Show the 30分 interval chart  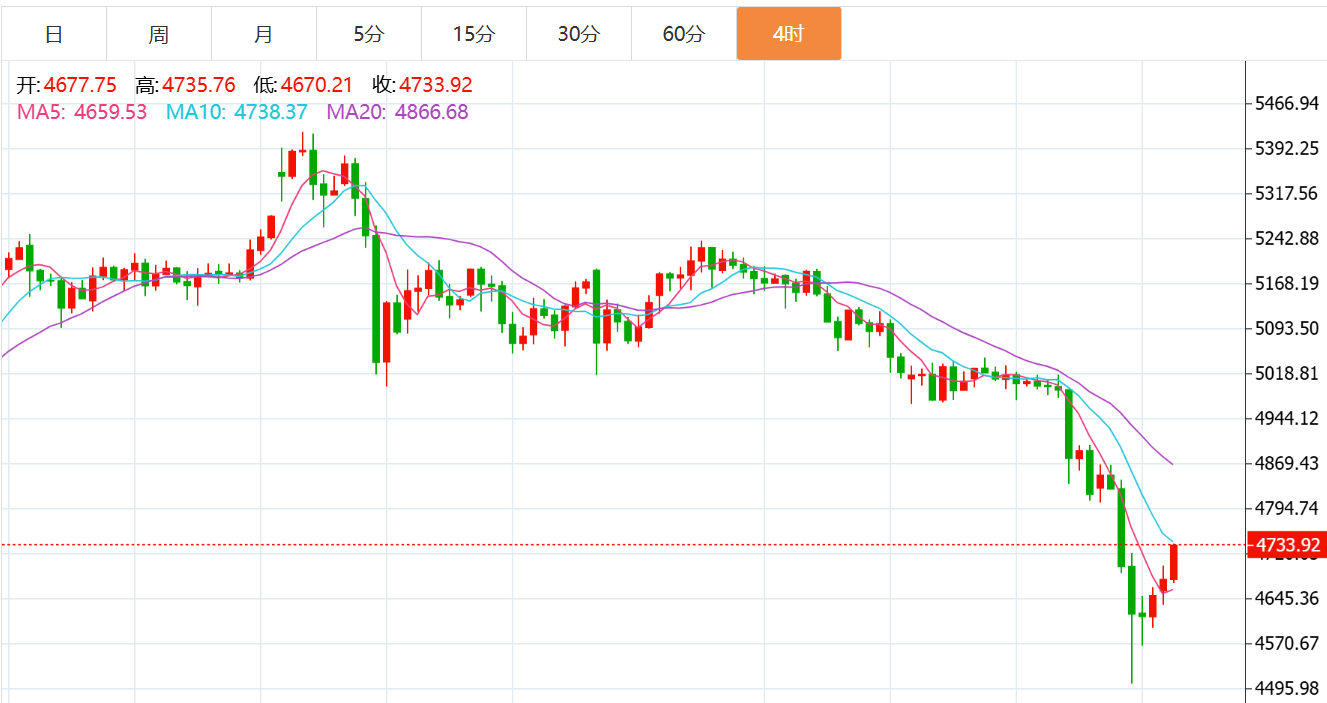click(578, 34)
